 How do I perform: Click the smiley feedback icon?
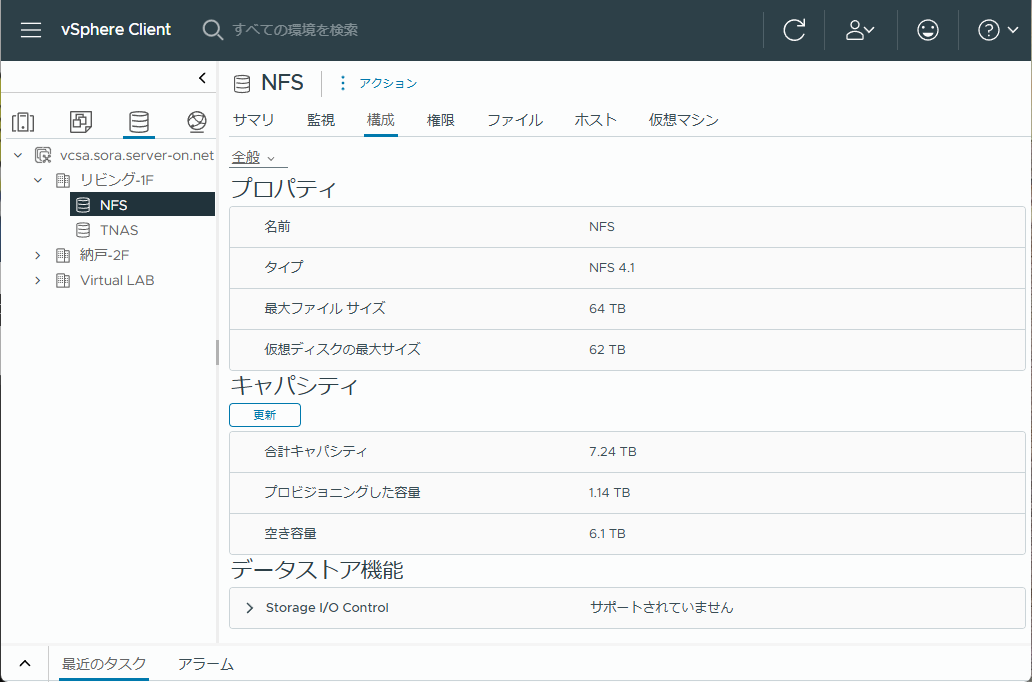point(927,30)
